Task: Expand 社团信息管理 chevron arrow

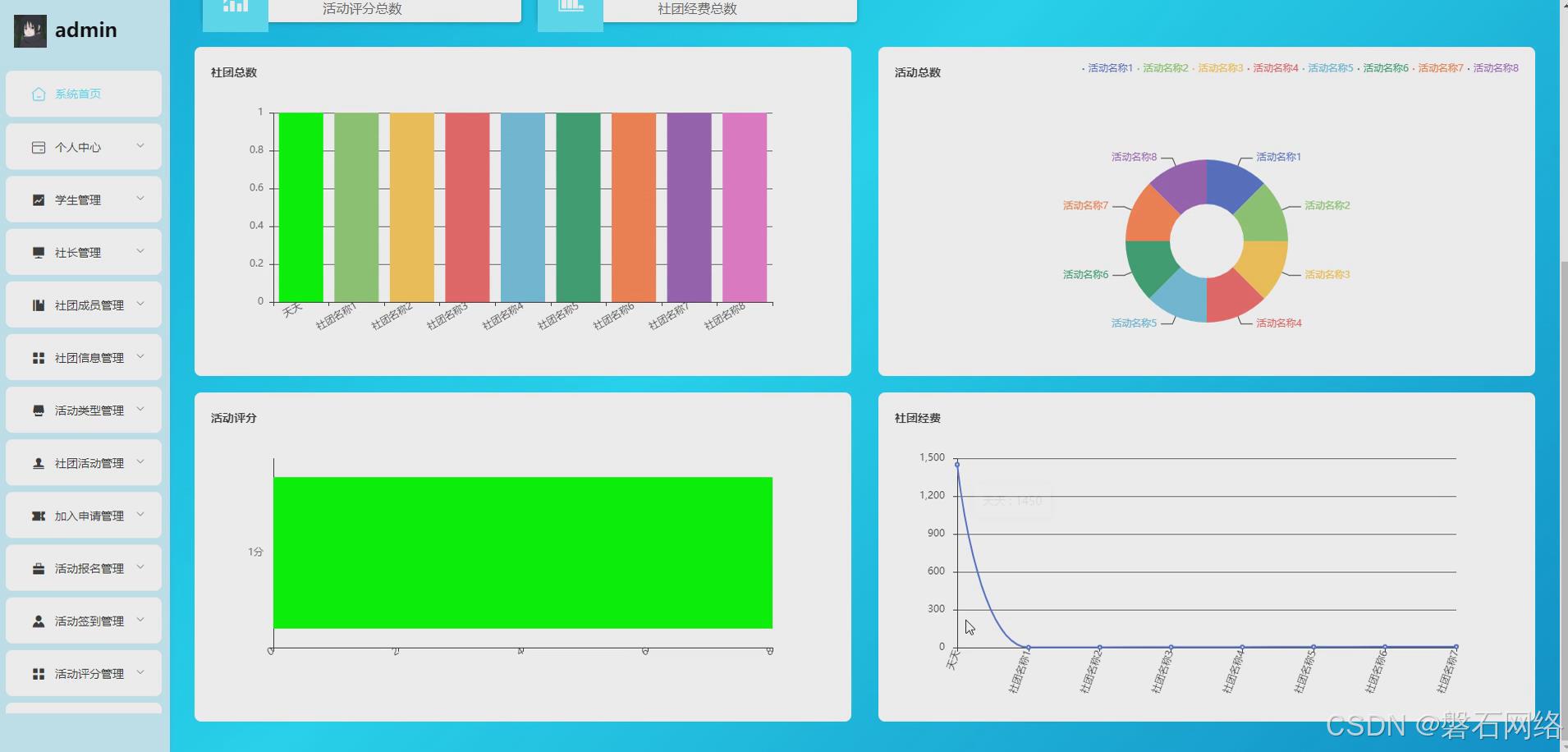Action: pos(140,356)
